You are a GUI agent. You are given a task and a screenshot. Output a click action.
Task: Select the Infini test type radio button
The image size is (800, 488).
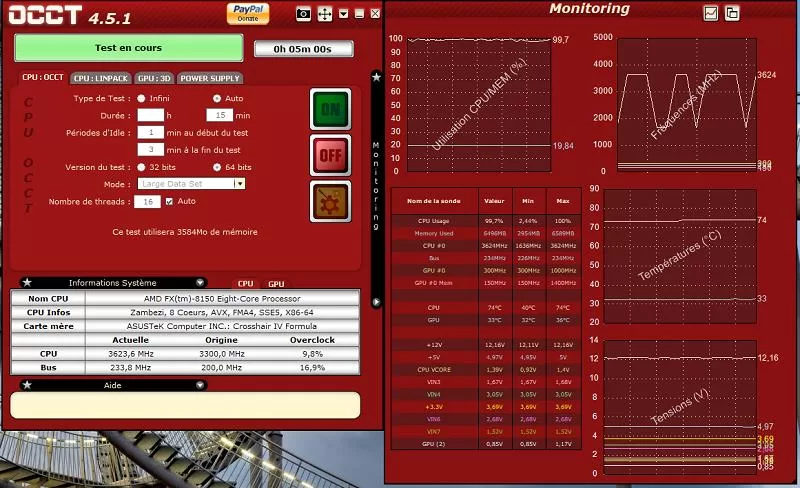(141, 98)
